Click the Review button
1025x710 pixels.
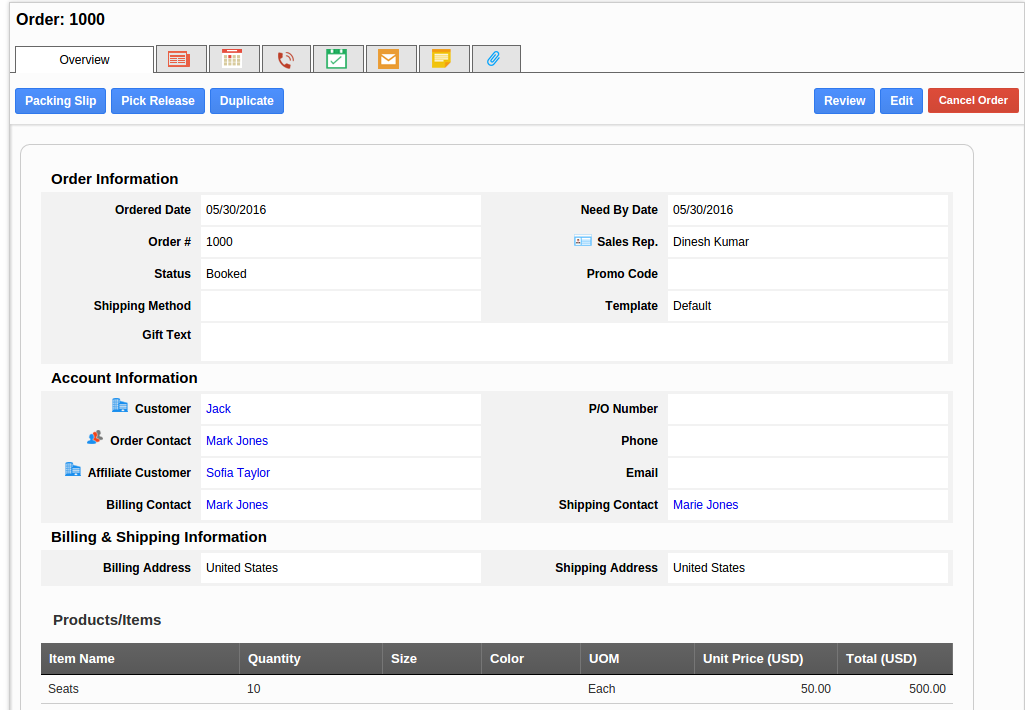(x=844, y=101)
